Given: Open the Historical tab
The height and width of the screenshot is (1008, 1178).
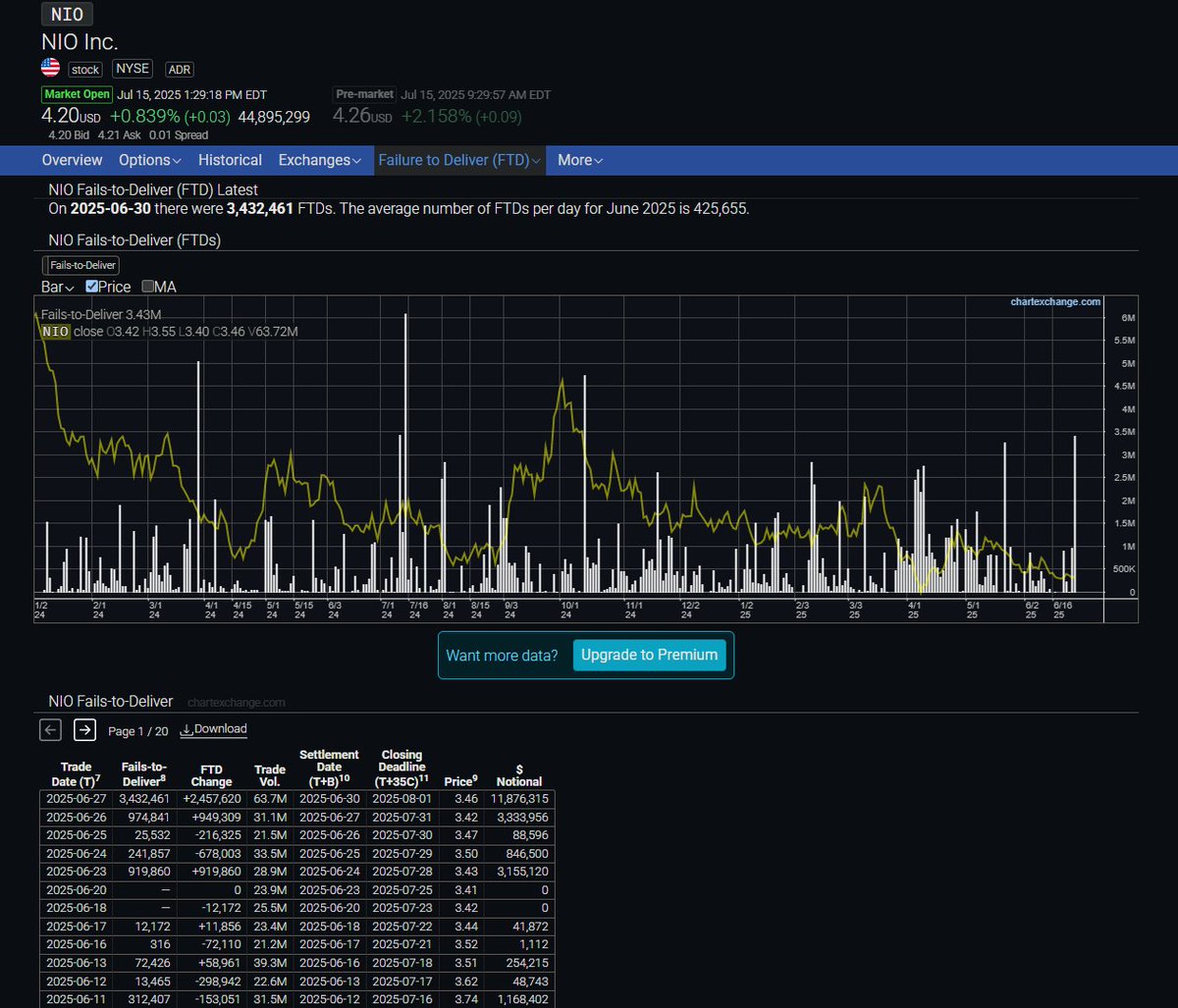Looking at the screenshot, I should tap(230, 160).
